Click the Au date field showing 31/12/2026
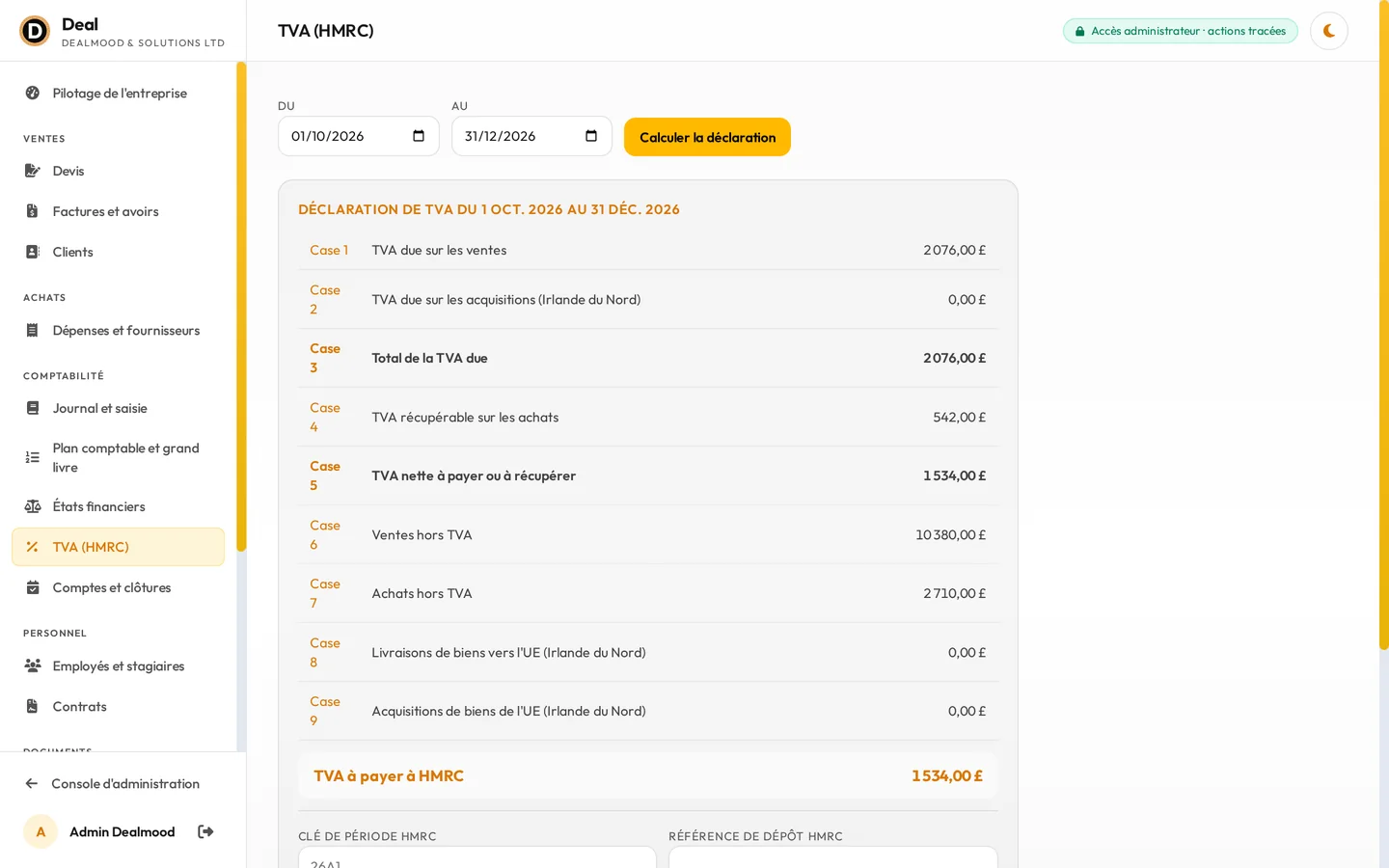This screenshot has height=868, width=1389. 531,136
